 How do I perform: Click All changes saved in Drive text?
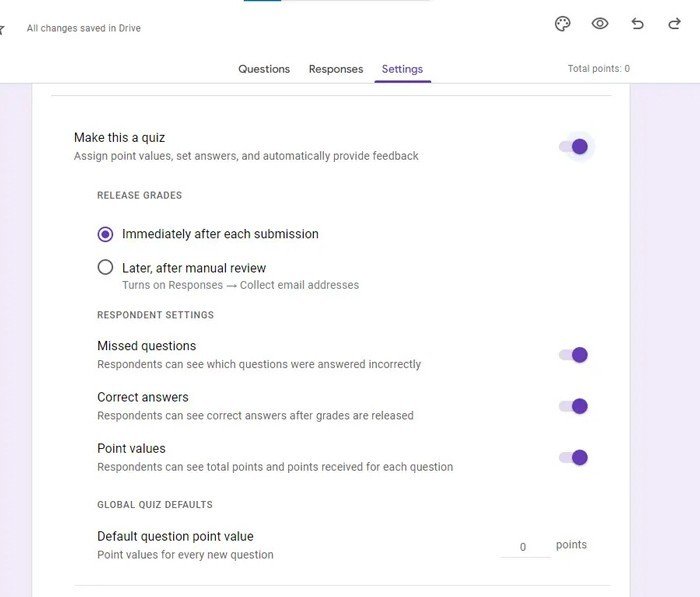(84, 28)
